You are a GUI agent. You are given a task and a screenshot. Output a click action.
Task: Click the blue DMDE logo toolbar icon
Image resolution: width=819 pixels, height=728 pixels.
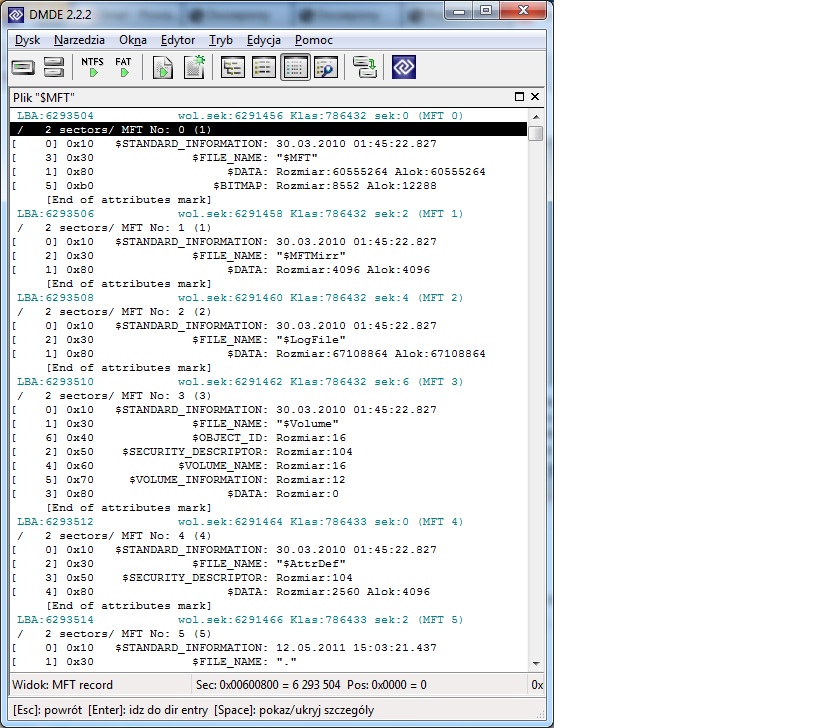pos(404,67)
